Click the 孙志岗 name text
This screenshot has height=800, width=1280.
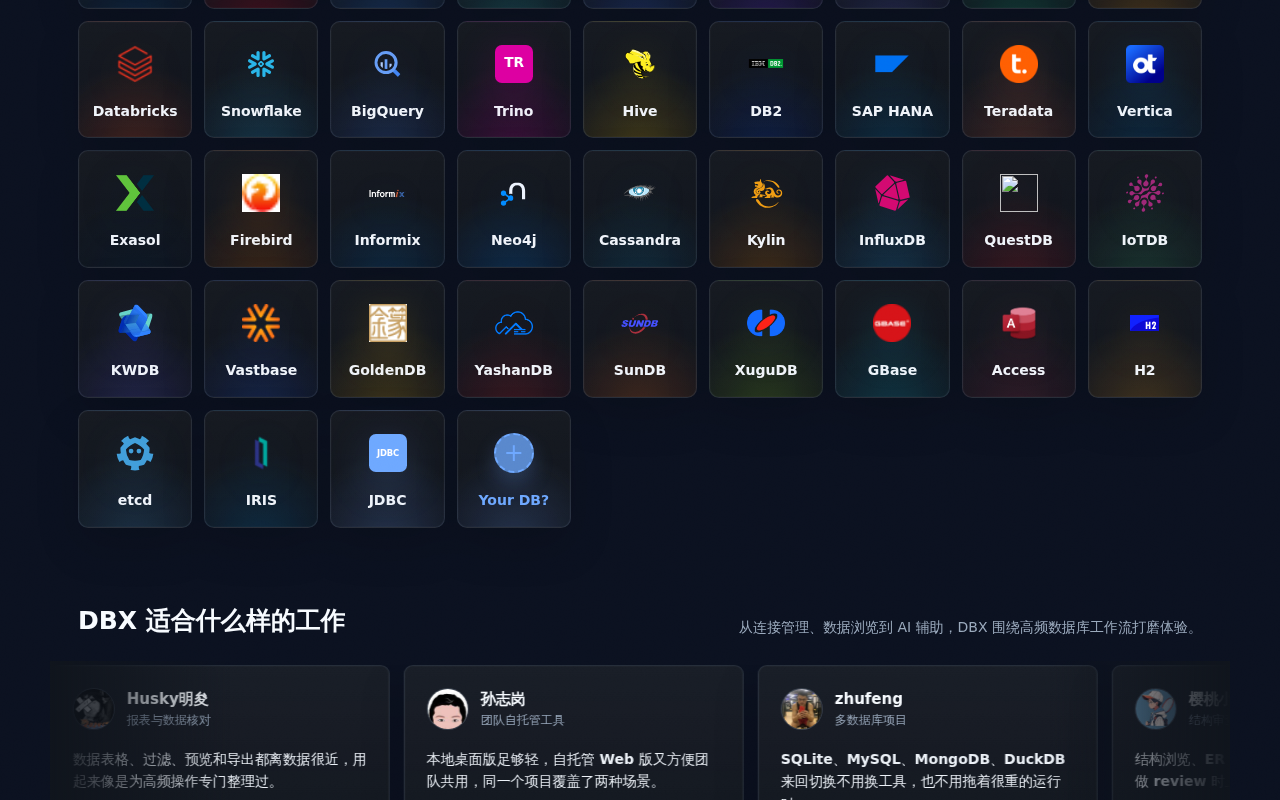click(x=503, y=699)
